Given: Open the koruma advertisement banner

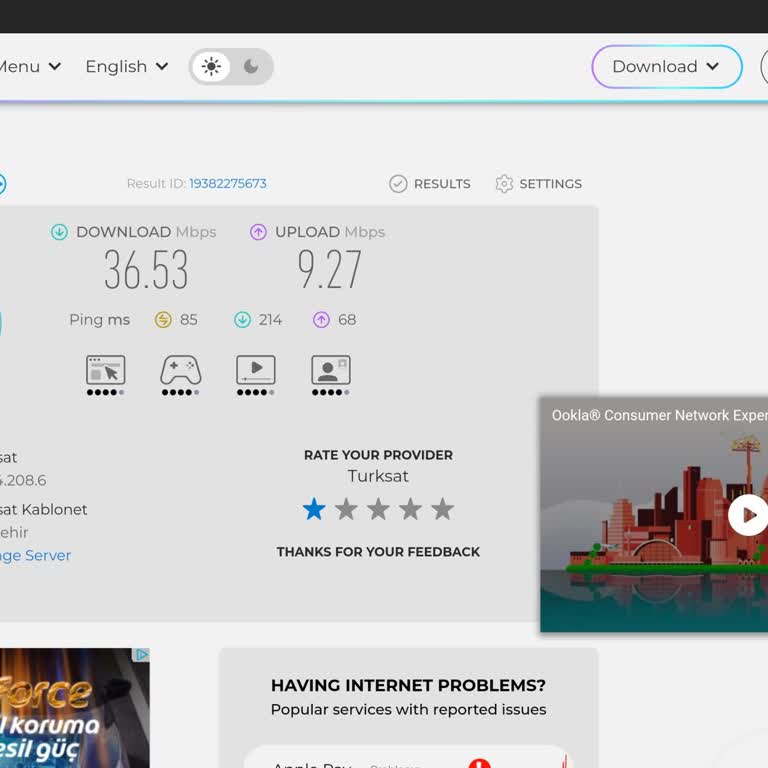Looking at the screenshot, I should [74, 708].
